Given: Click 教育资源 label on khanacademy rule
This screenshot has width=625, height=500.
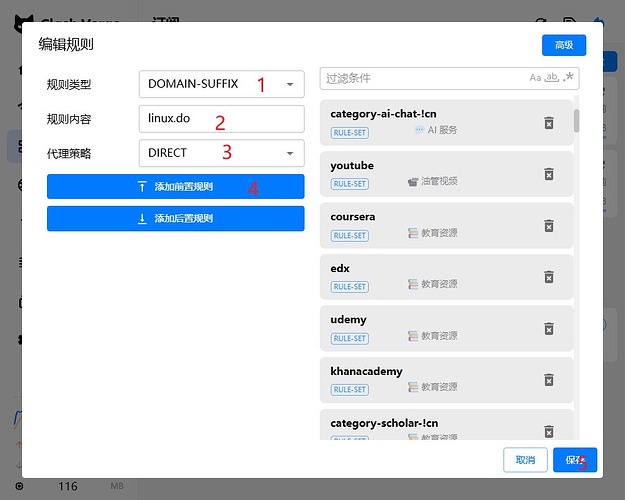Looking at the screenshot, I should [x=432, y=387].
